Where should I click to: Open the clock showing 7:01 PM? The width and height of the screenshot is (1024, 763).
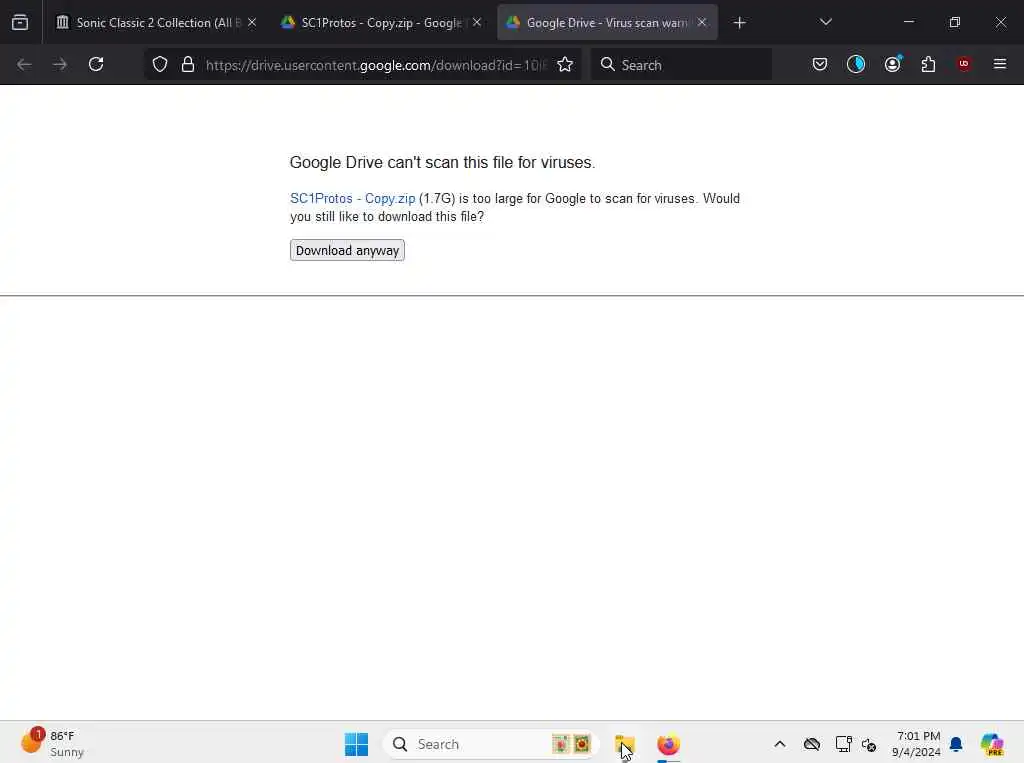coord(917,744)
